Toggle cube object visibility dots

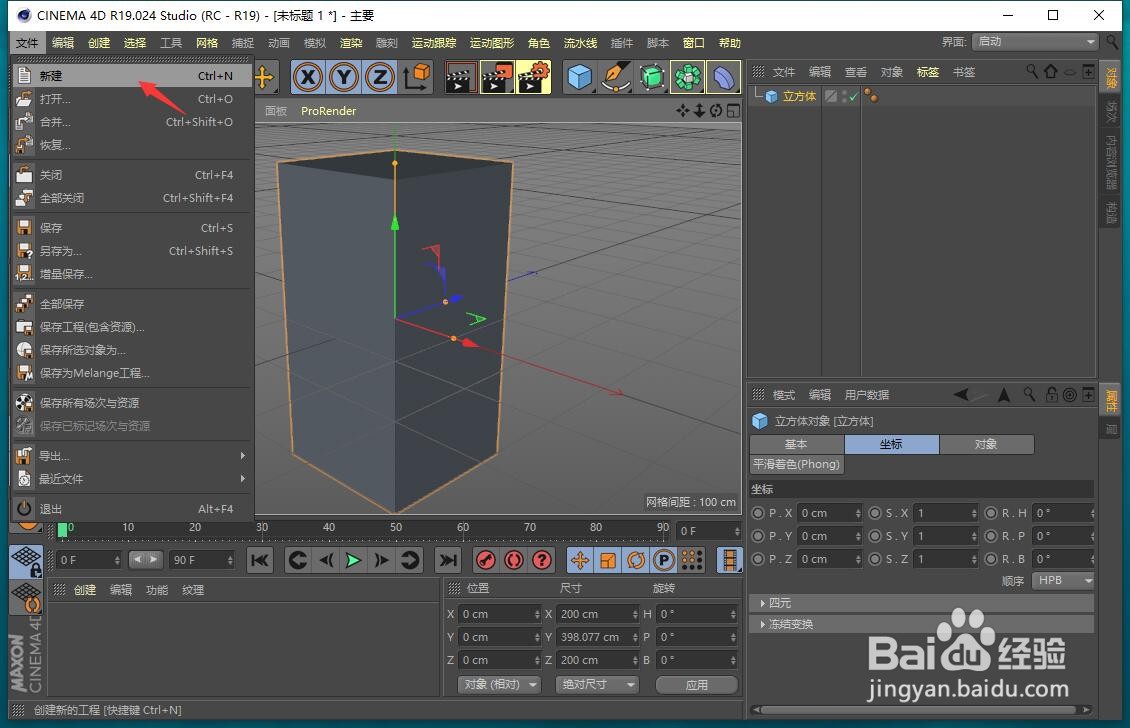[843, 96]
